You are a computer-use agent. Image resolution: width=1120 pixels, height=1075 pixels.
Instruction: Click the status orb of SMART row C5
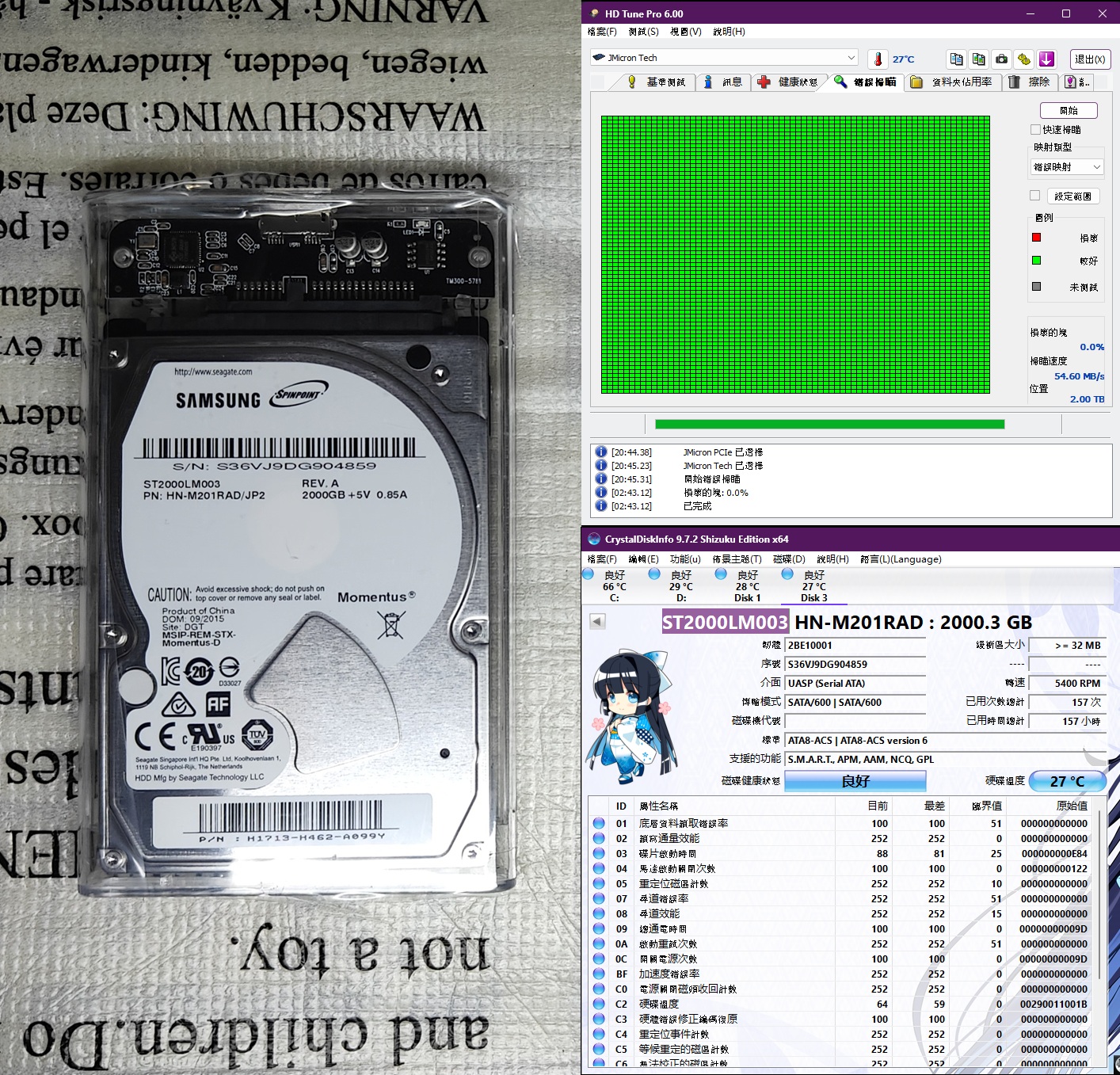coord(600,1049)
